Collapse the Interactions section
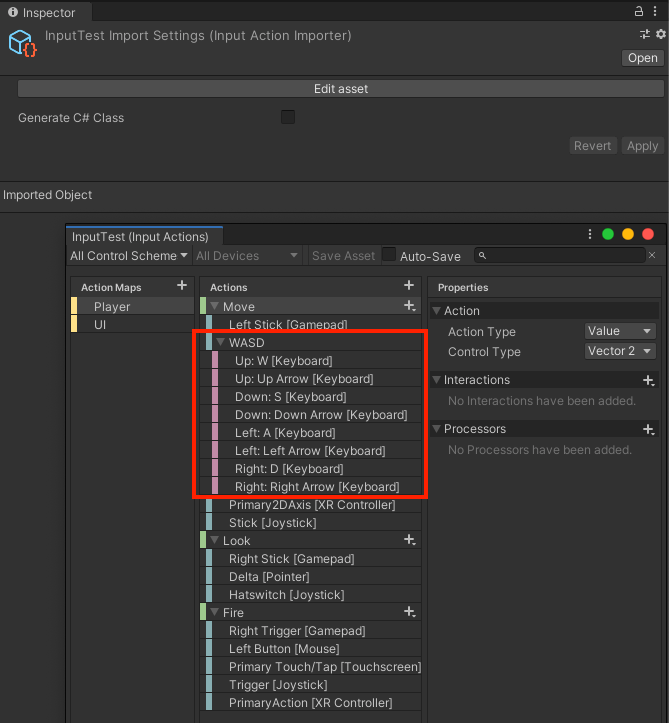 click(x=436, y=380)
